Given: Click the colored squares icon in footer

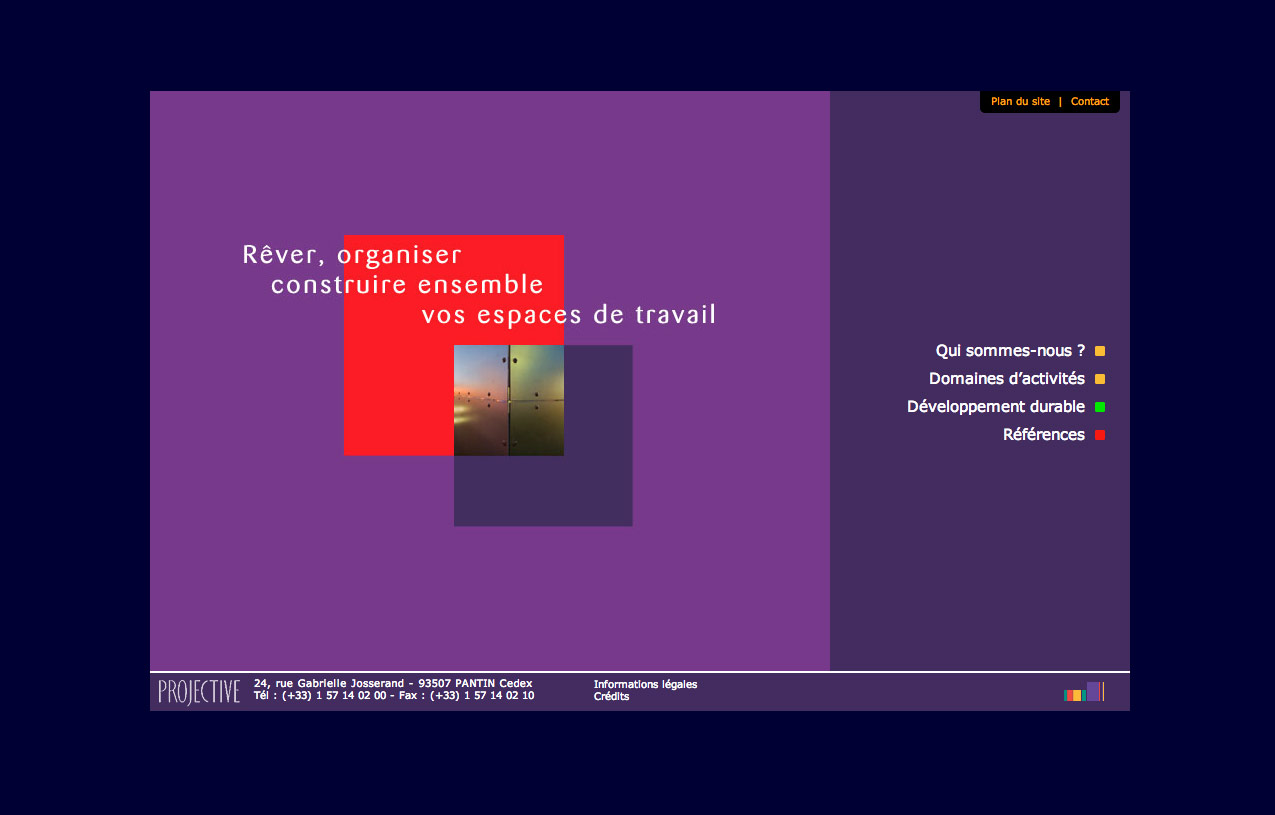Looking at the screenshot, I should pyautogui.click(x=1084, y=692).
